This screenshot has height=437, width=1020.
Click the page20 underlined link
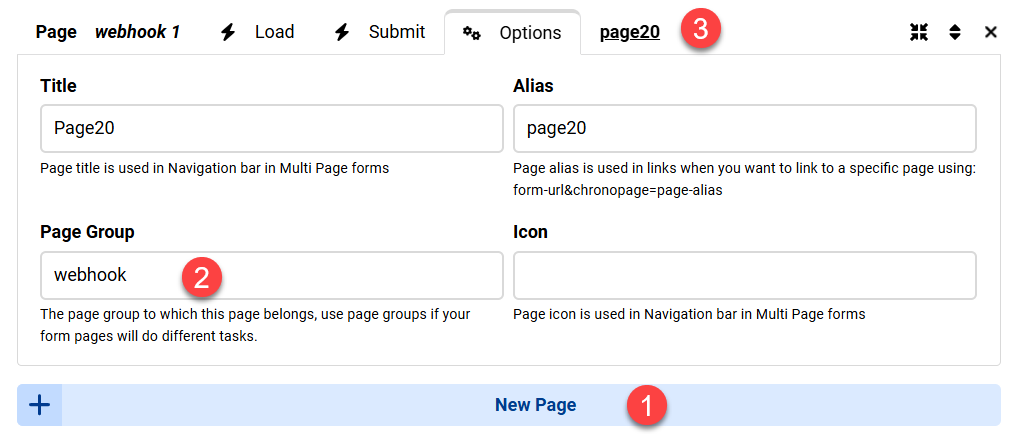pos(630,33)
